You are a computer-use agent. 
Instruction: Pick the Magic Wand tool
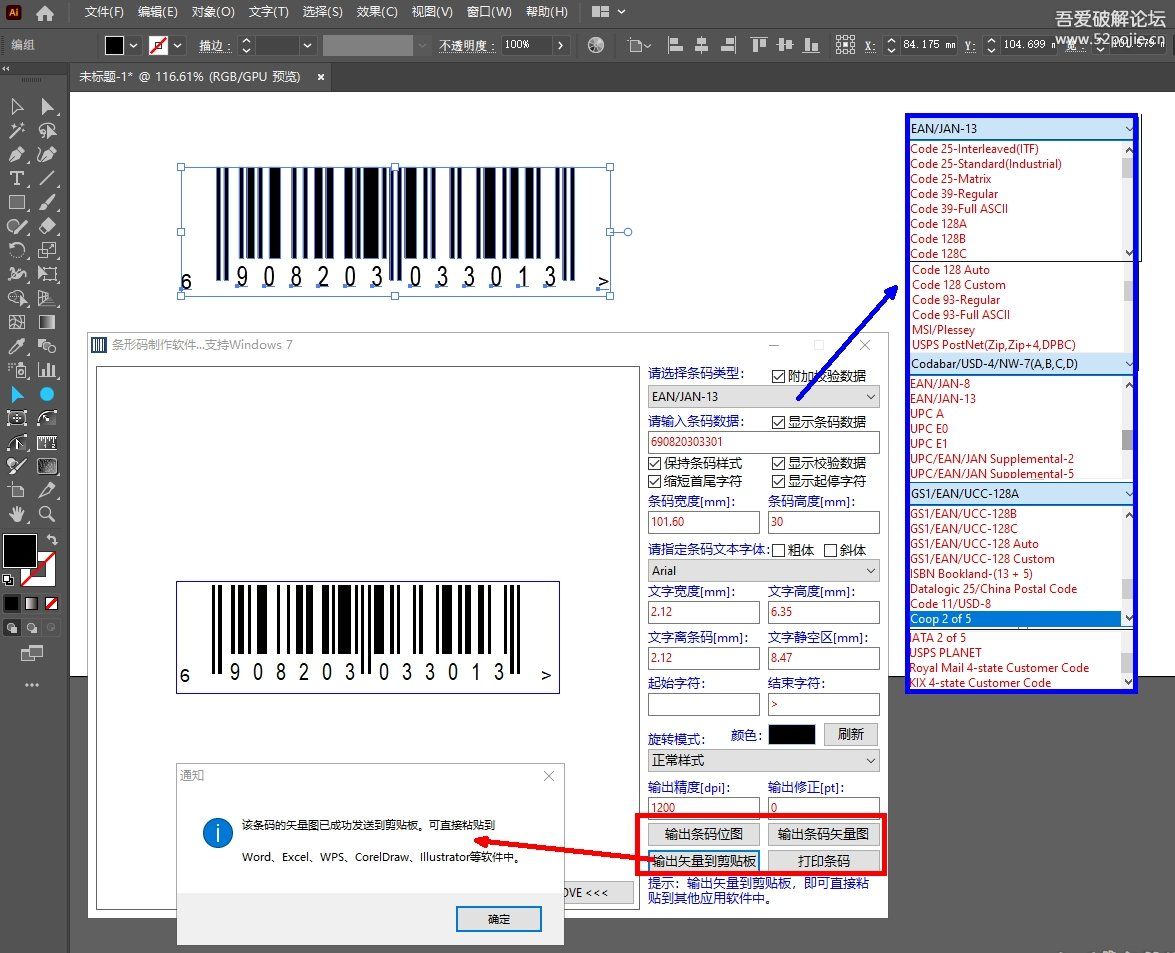[17, 131]
